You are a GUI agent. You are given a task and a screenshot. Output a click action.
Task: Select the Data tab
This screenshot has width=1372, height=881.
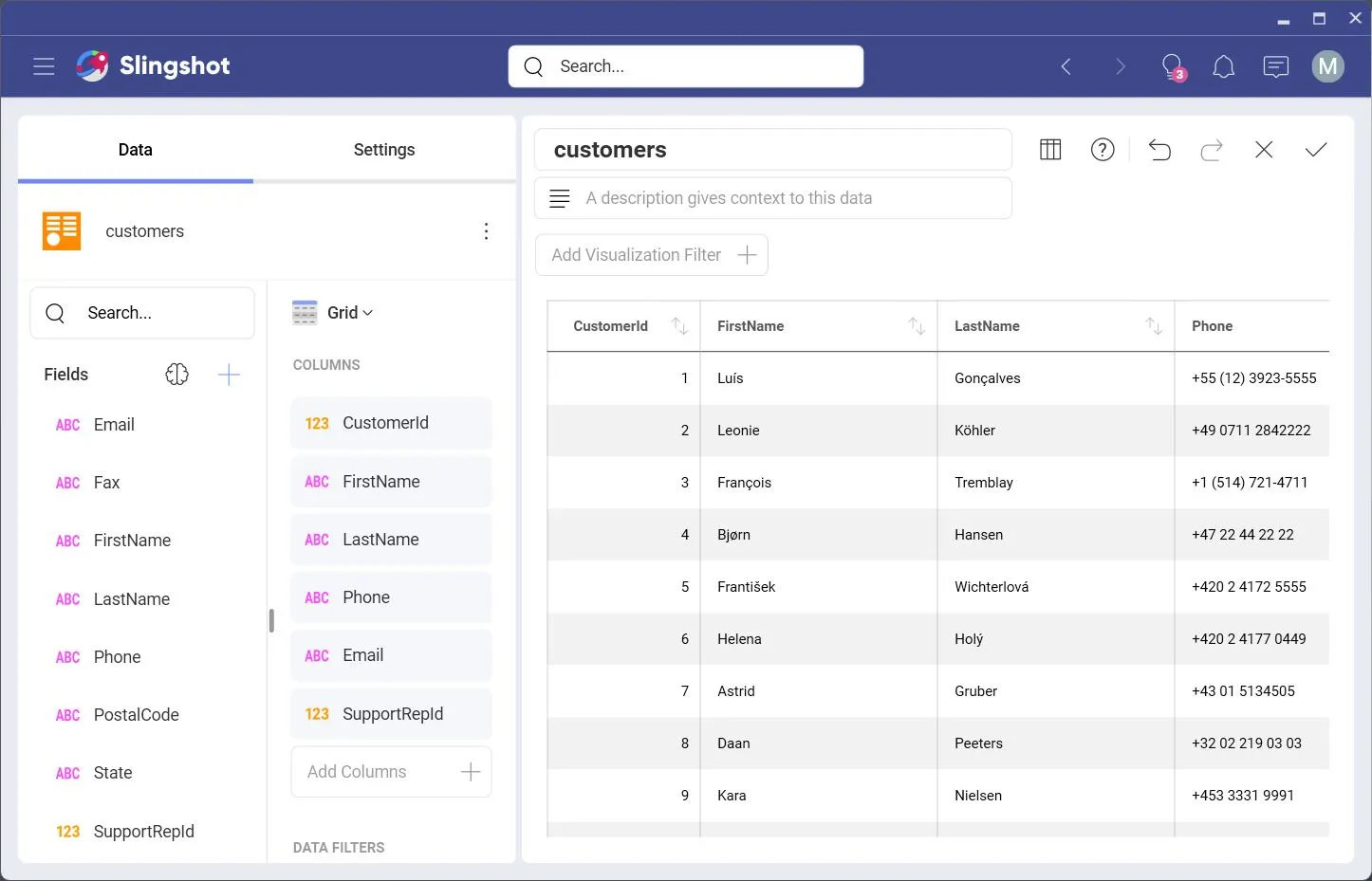[x=135, y=150]
